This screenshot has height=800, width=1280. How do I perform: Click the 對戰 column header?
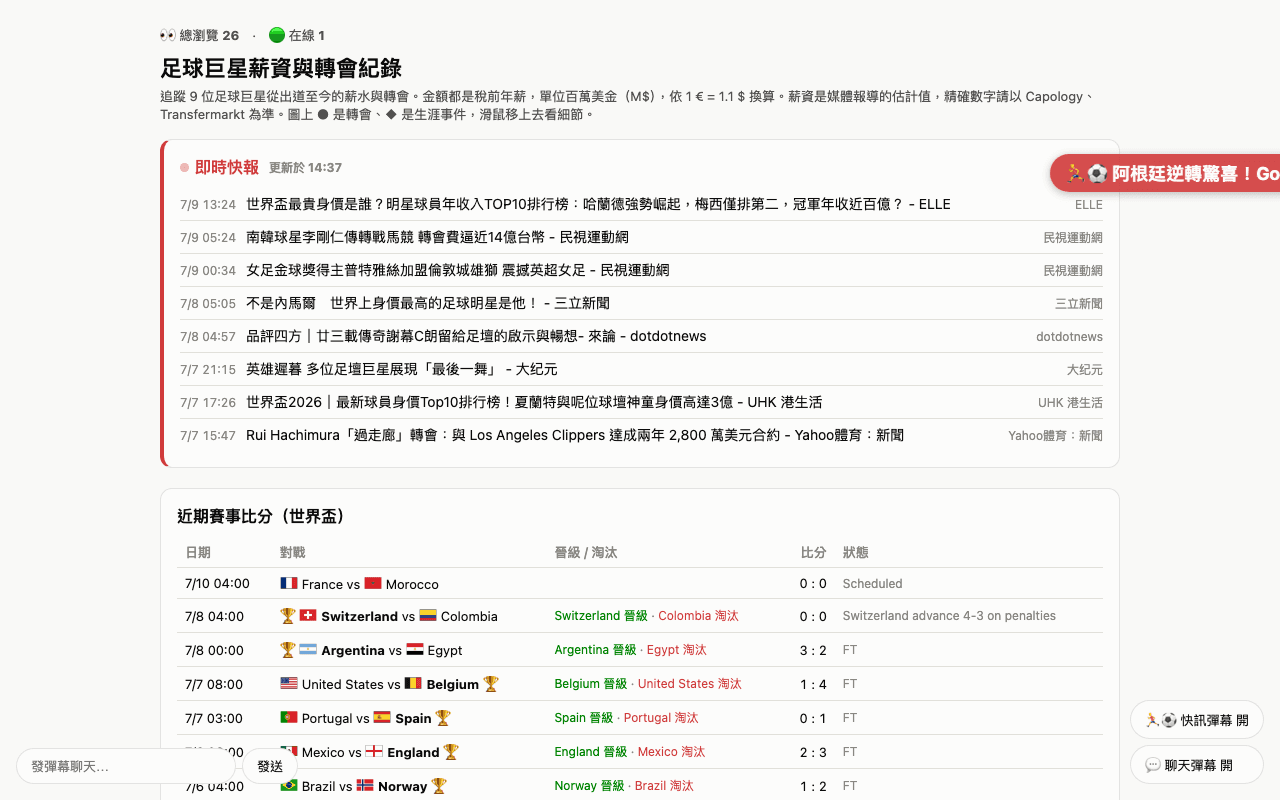pyautogui.click(x=293, y=552)
